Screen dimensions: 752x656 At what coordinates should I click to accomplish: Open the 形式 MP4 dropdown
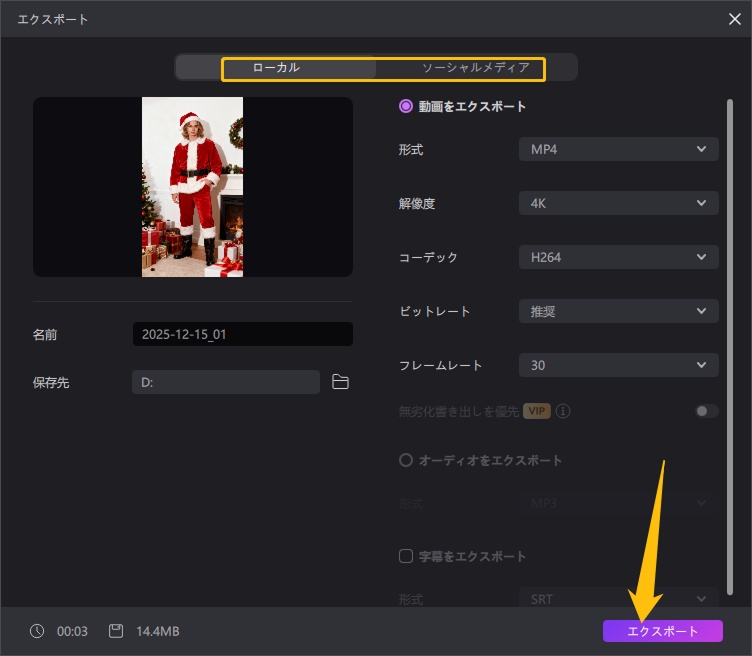[x=618, y=149]
